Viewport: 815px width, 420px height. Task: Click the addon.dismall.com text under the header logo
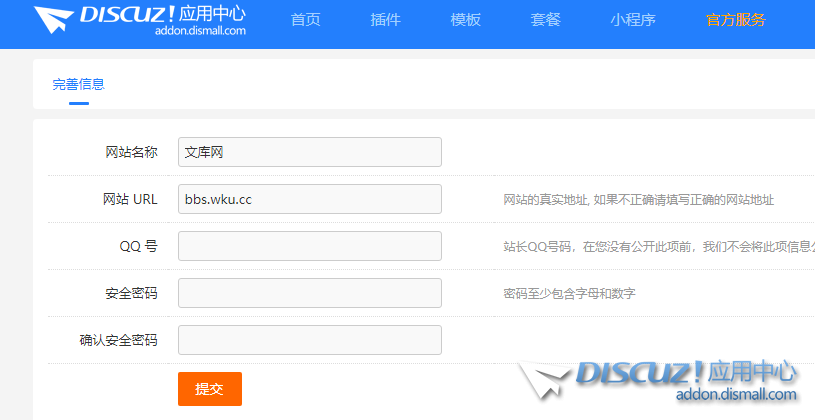coord(200,32)
